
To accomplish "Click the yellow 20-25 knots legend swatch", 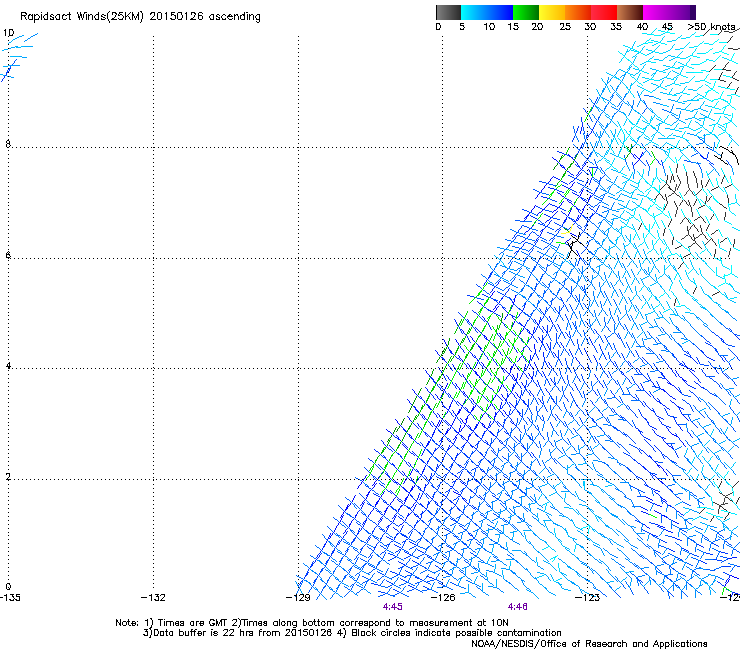I will pyautogui.click(x=552, y=12).
